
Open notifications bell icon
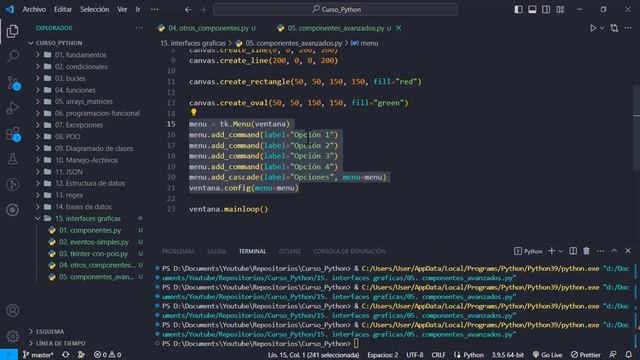629,355
